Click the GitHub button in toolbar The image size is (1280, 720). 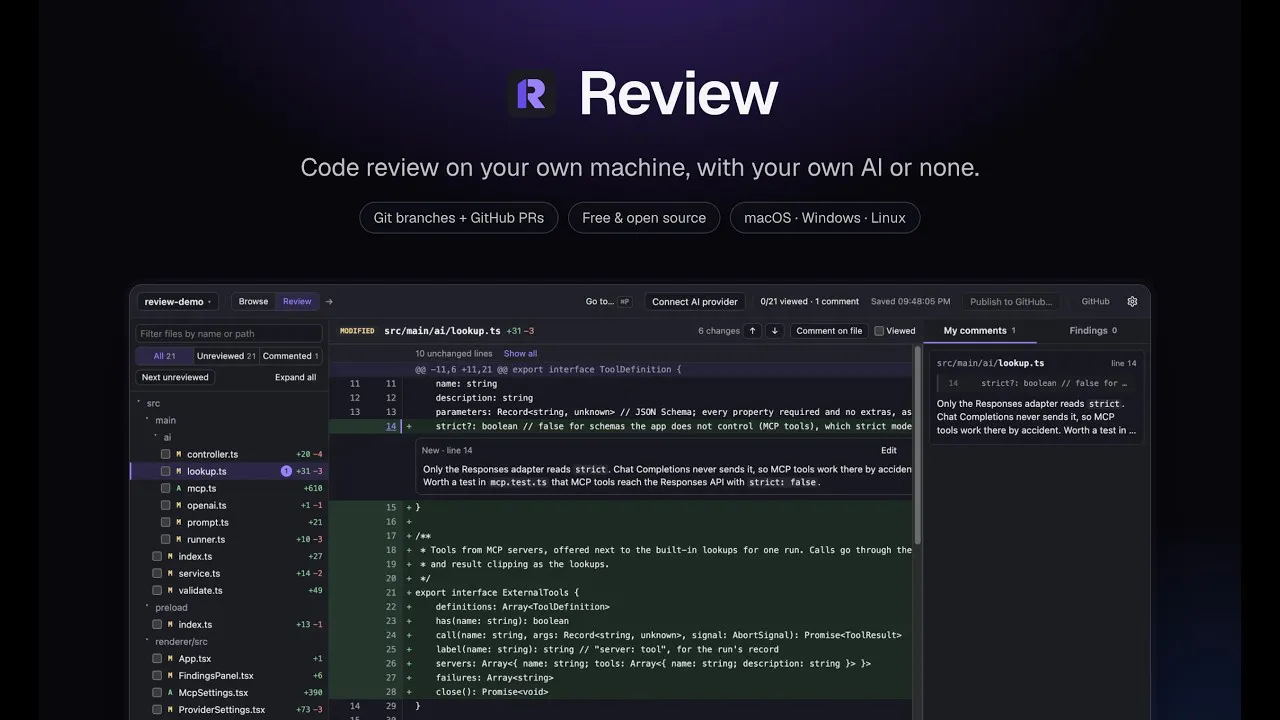pos(1095,301)
